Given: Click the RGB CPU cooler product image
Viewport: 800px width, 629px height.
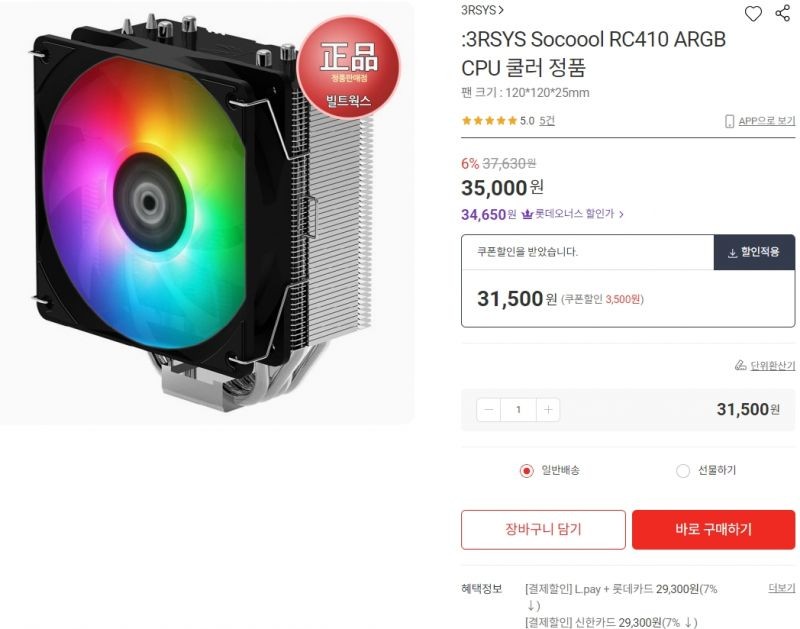Looking at the screenshot, I should point(207,212).
